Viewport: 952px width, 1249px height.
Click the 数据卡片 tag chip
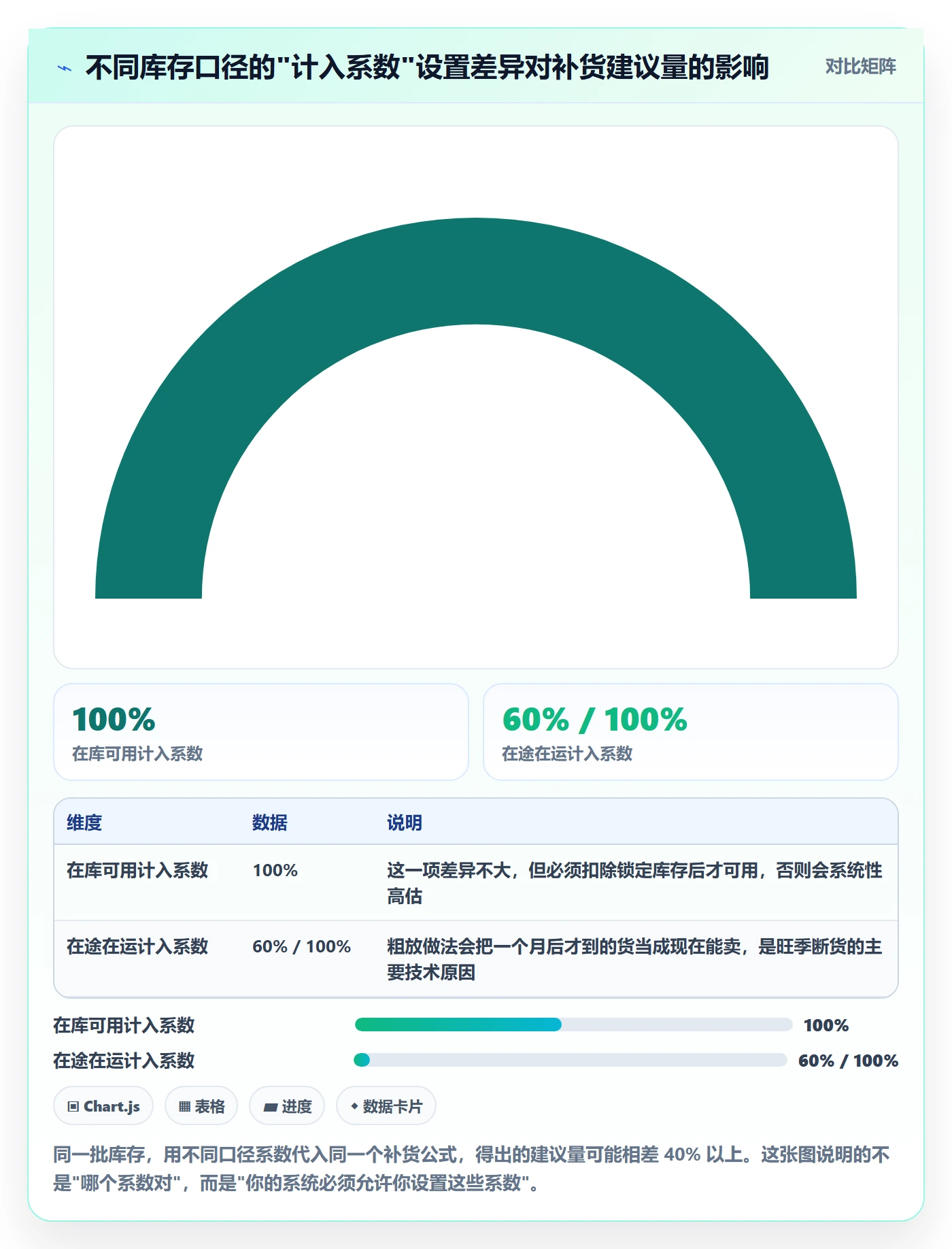[x=386, y=1106]
